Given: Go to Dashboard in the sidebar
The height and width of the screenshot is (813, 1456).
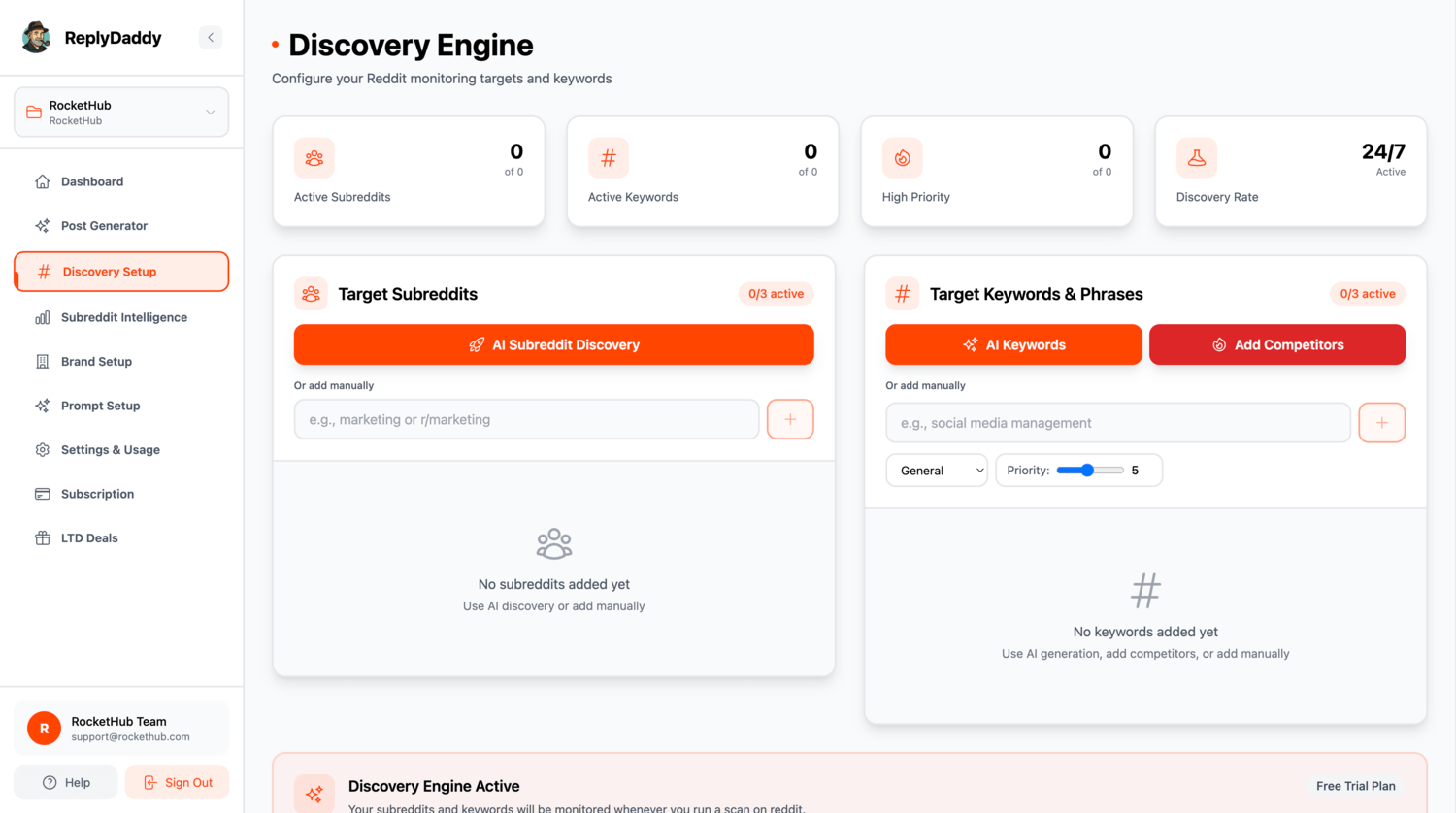Looking at the screenshot, I should pyautogui.click(x=121, y=181).
